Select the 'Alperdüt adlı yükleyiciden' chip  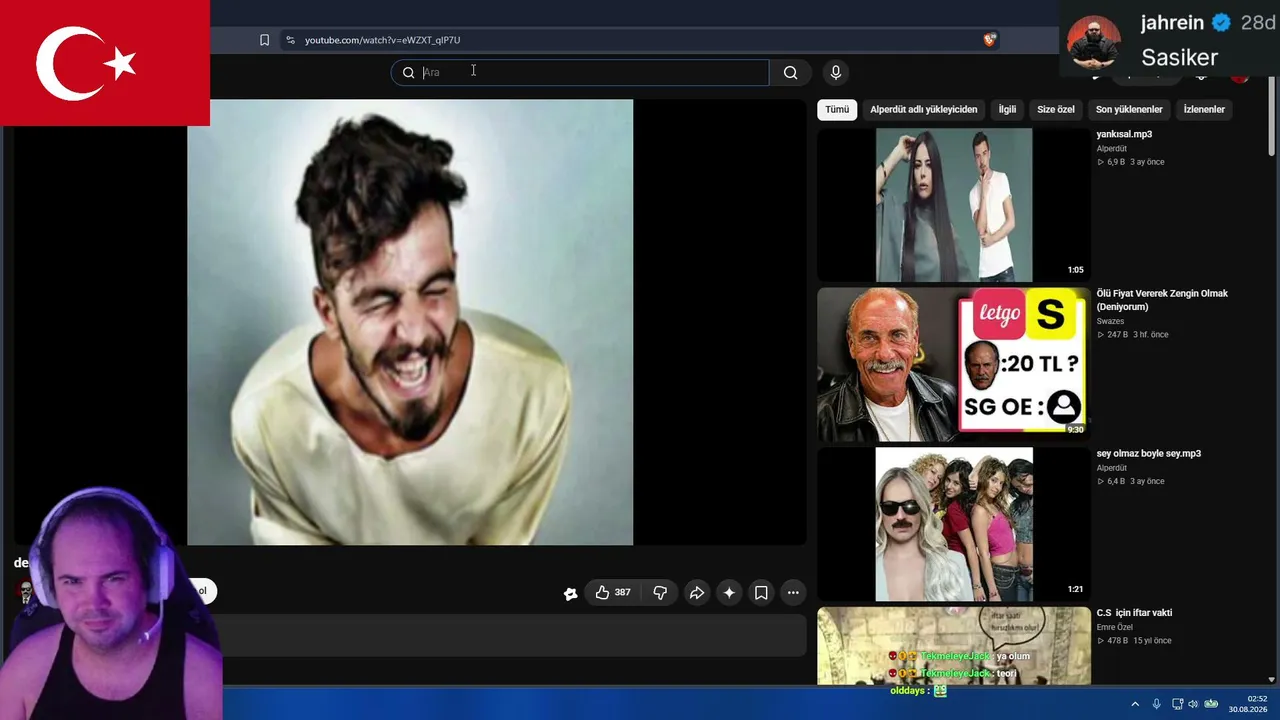(923, 109)
